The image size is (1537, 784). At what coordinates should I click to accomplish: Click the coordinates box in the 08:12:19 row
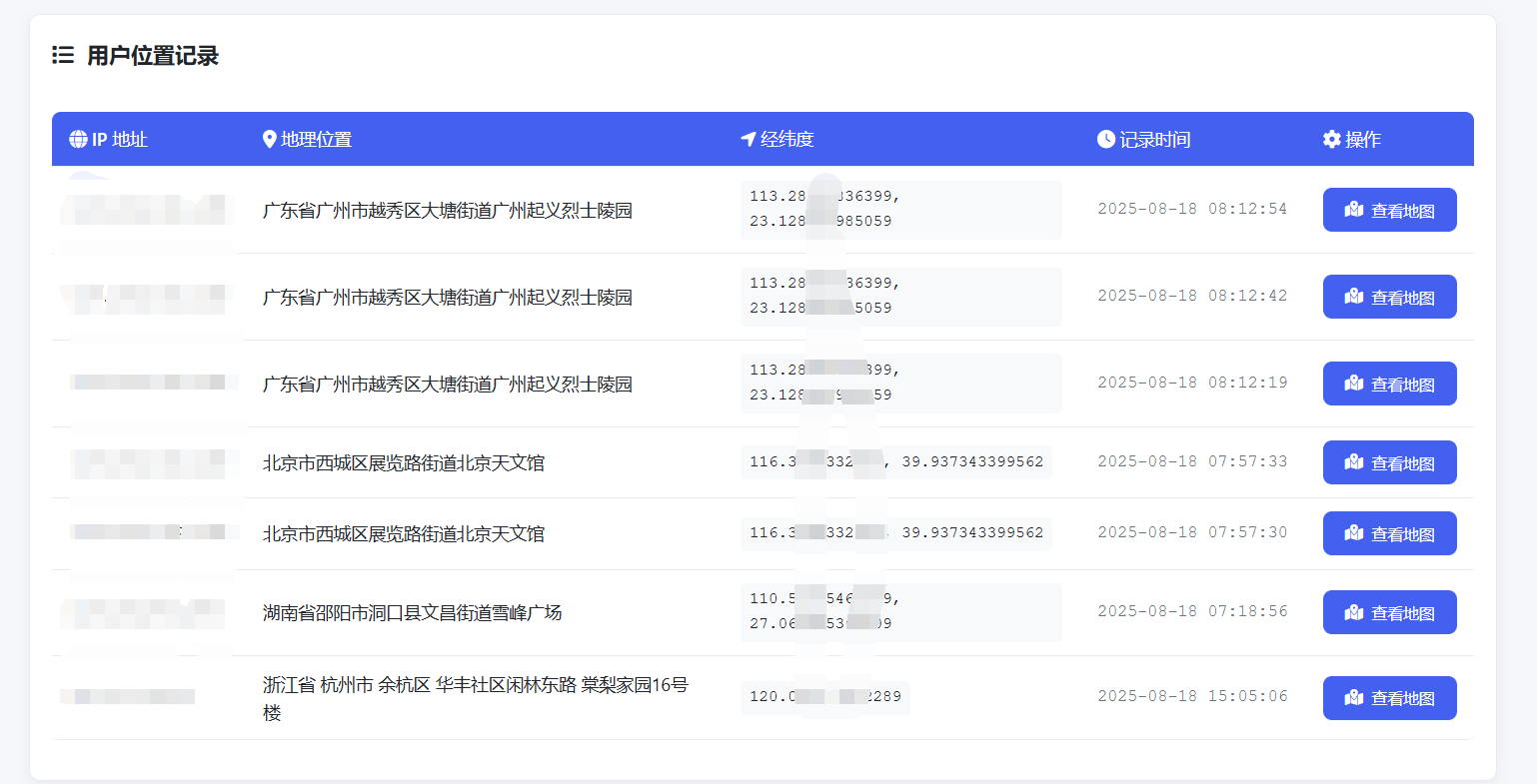[901, 384]
